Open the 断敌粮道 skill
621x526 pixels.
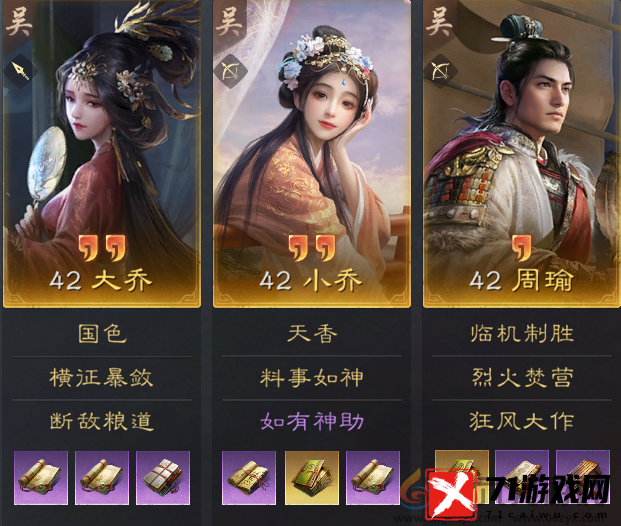(x=101, y=421)
